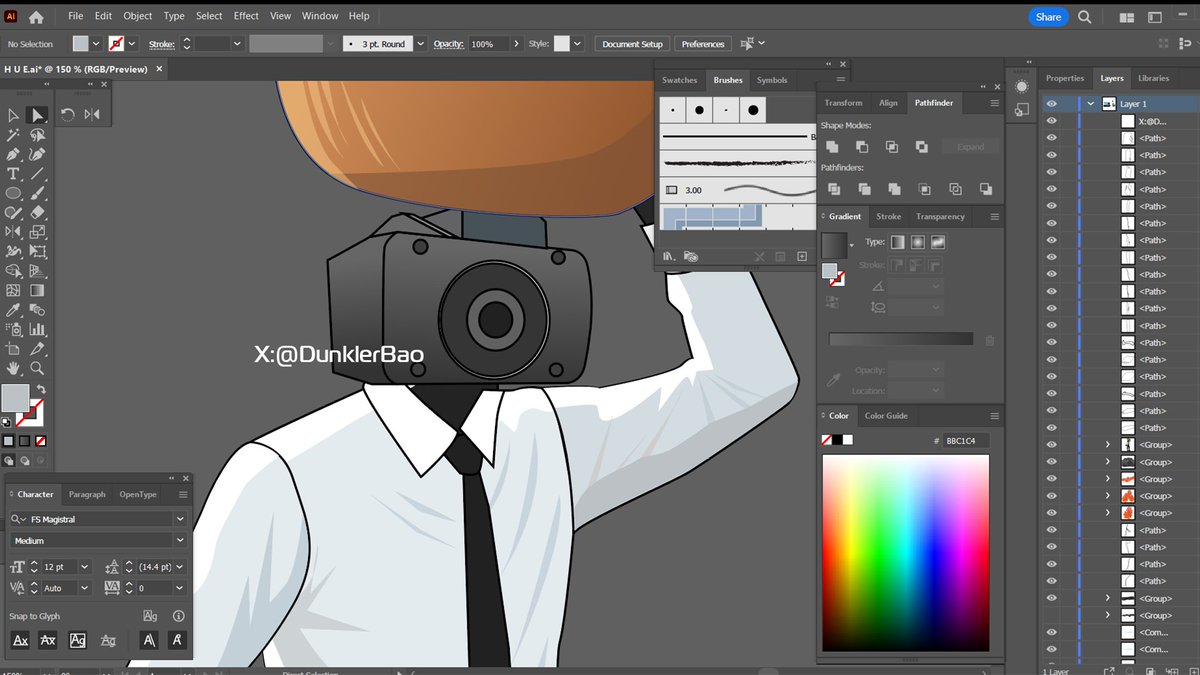Viewport: 1200px width, 675px height.
Task: Open the Stroke weight dropdown
Action: [x=237, y=44]
